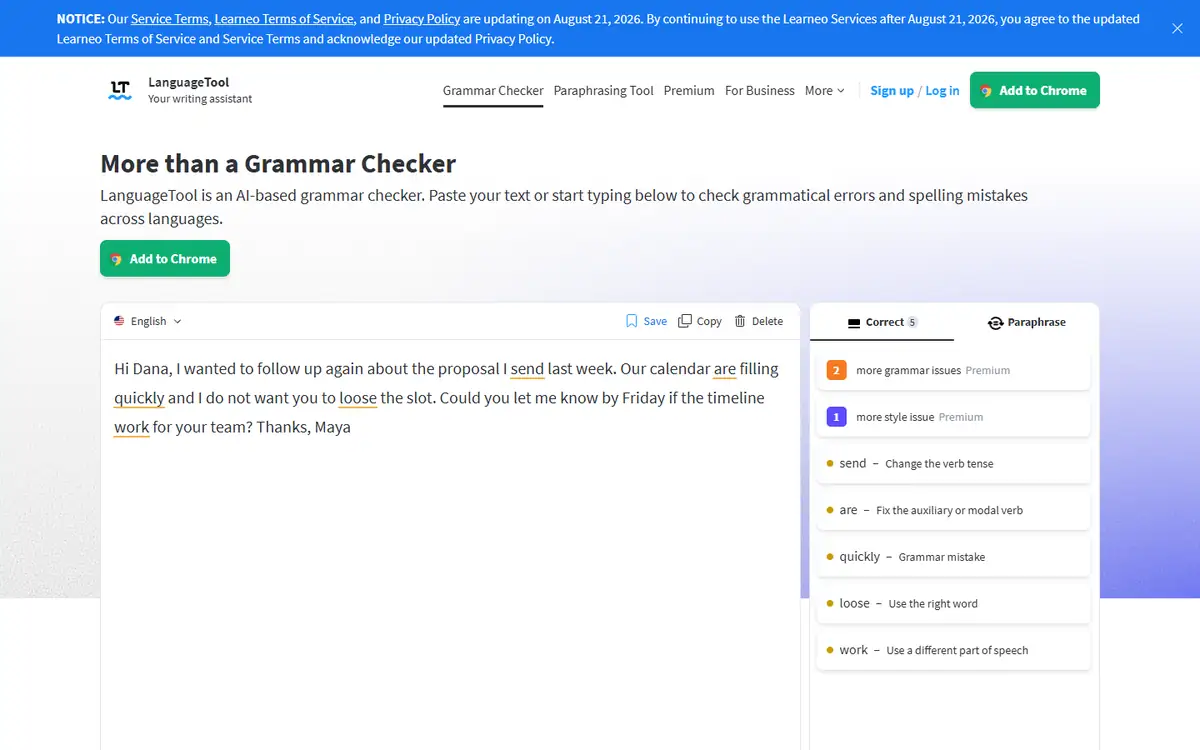Viewport: 1200px width, 750px height.
Task: Open the Privacy Policy link in notice
Action: tap(421, 19)
